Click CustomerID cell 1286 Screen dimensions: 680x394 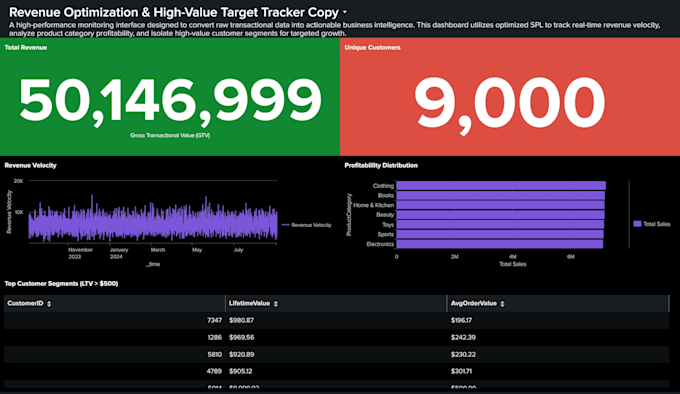click(x=214, y=337)
